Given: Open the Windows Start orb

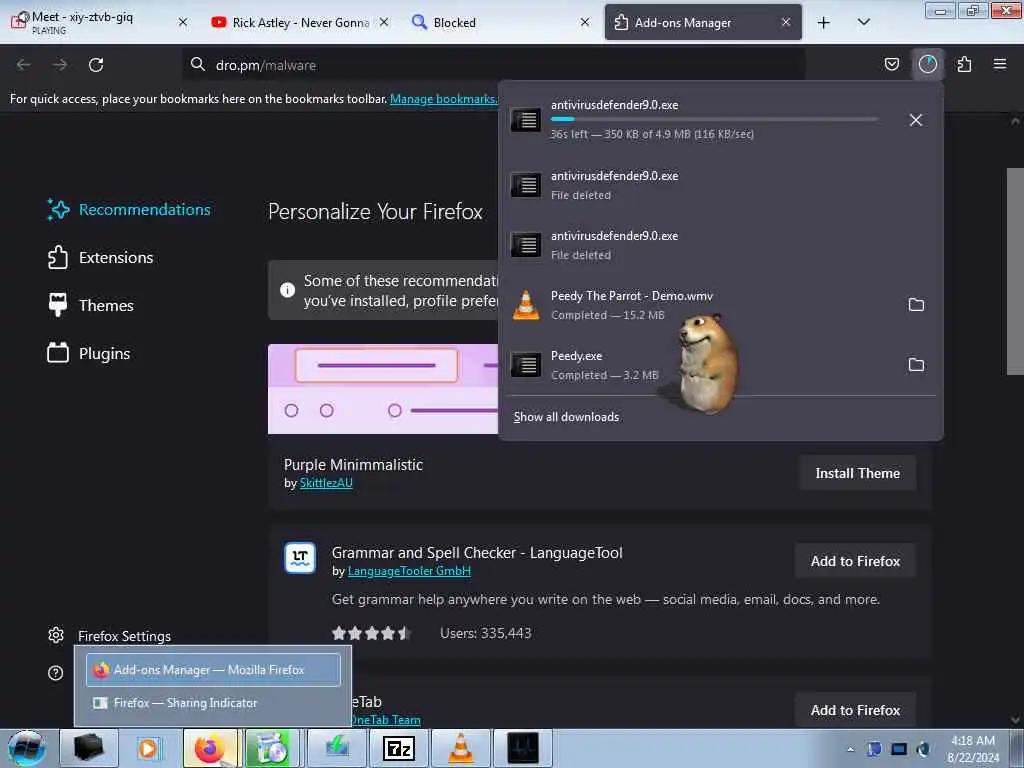Looking at the screenshot, I should (27, 748).
